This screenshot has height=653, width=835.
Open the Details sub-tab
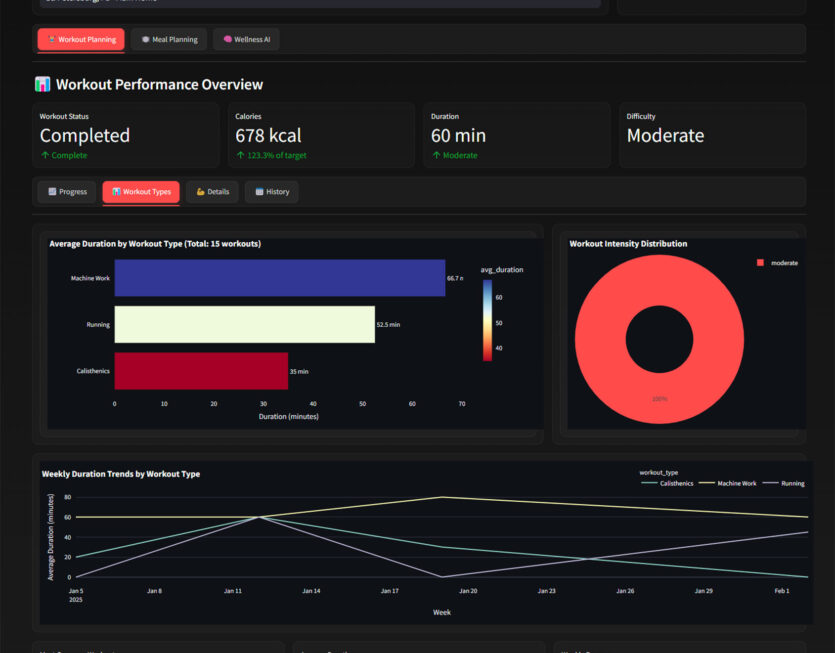(x=212, y=192)
